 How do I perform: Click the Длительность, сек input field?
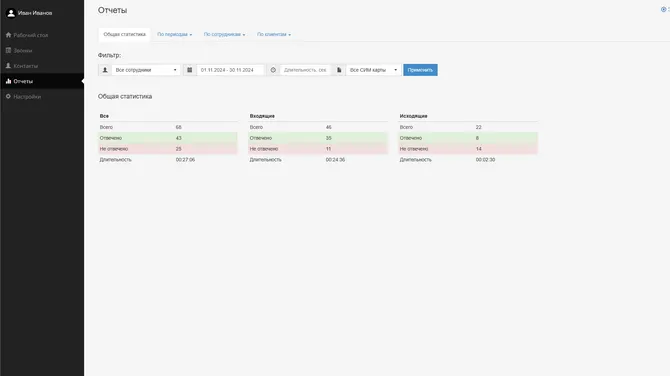pos(305,70)
